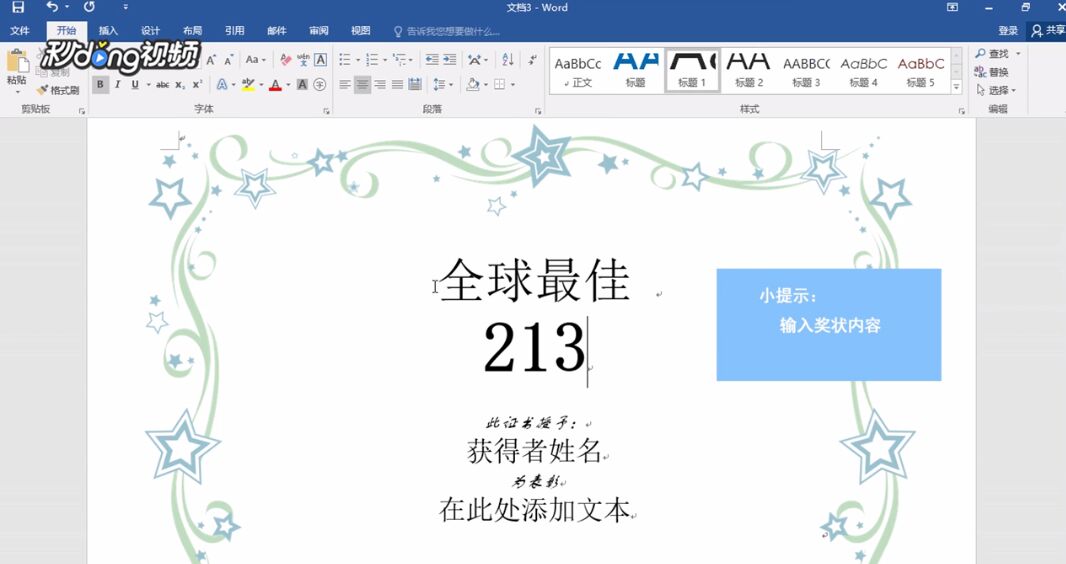The height and width of the screenshot is (564, 1066).
Task: Click the Phonetic Guide (wén) icon
Action: point(303,60)
